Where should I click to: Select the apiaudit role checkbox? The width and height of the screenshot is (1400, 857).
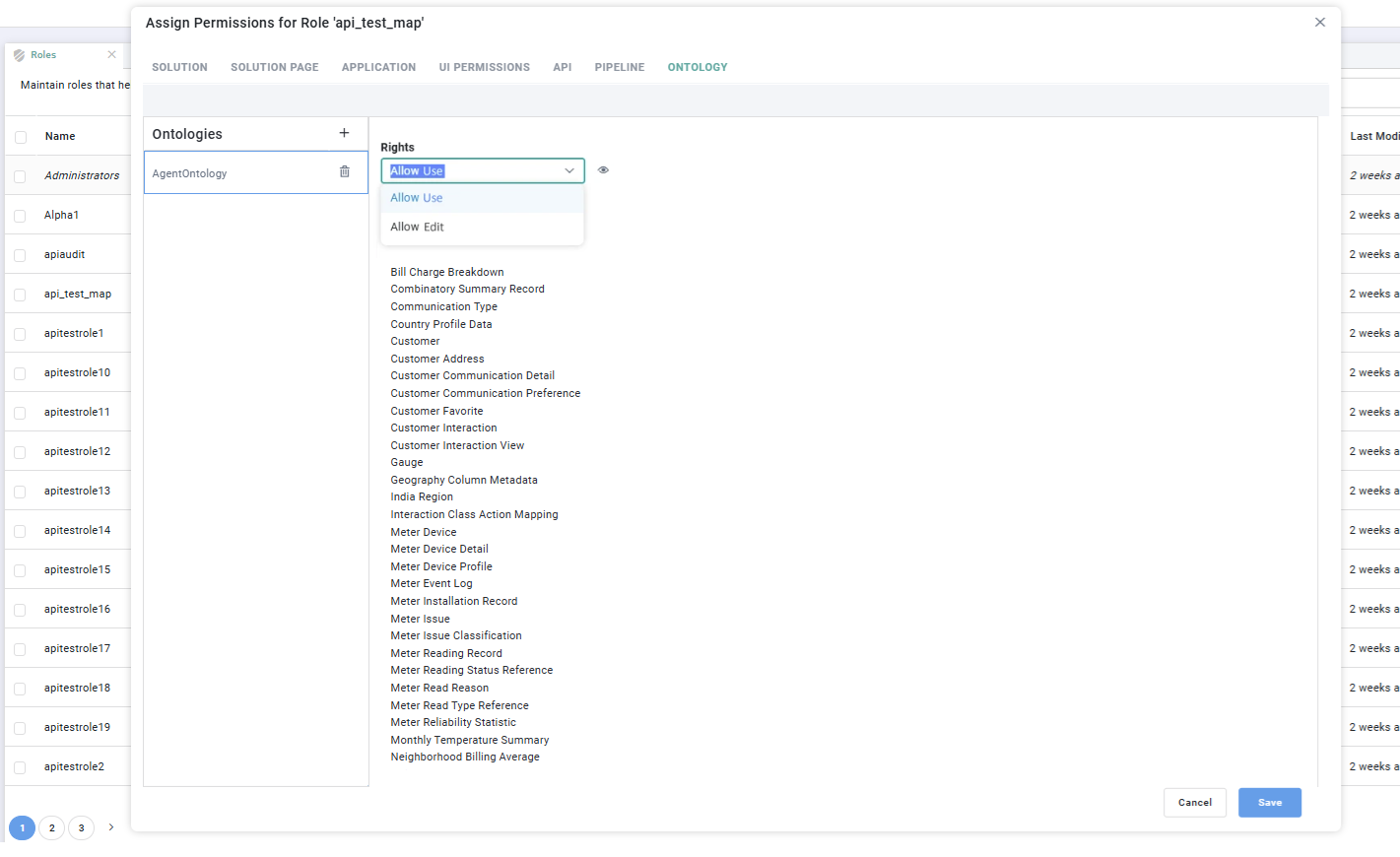point(20,255)
